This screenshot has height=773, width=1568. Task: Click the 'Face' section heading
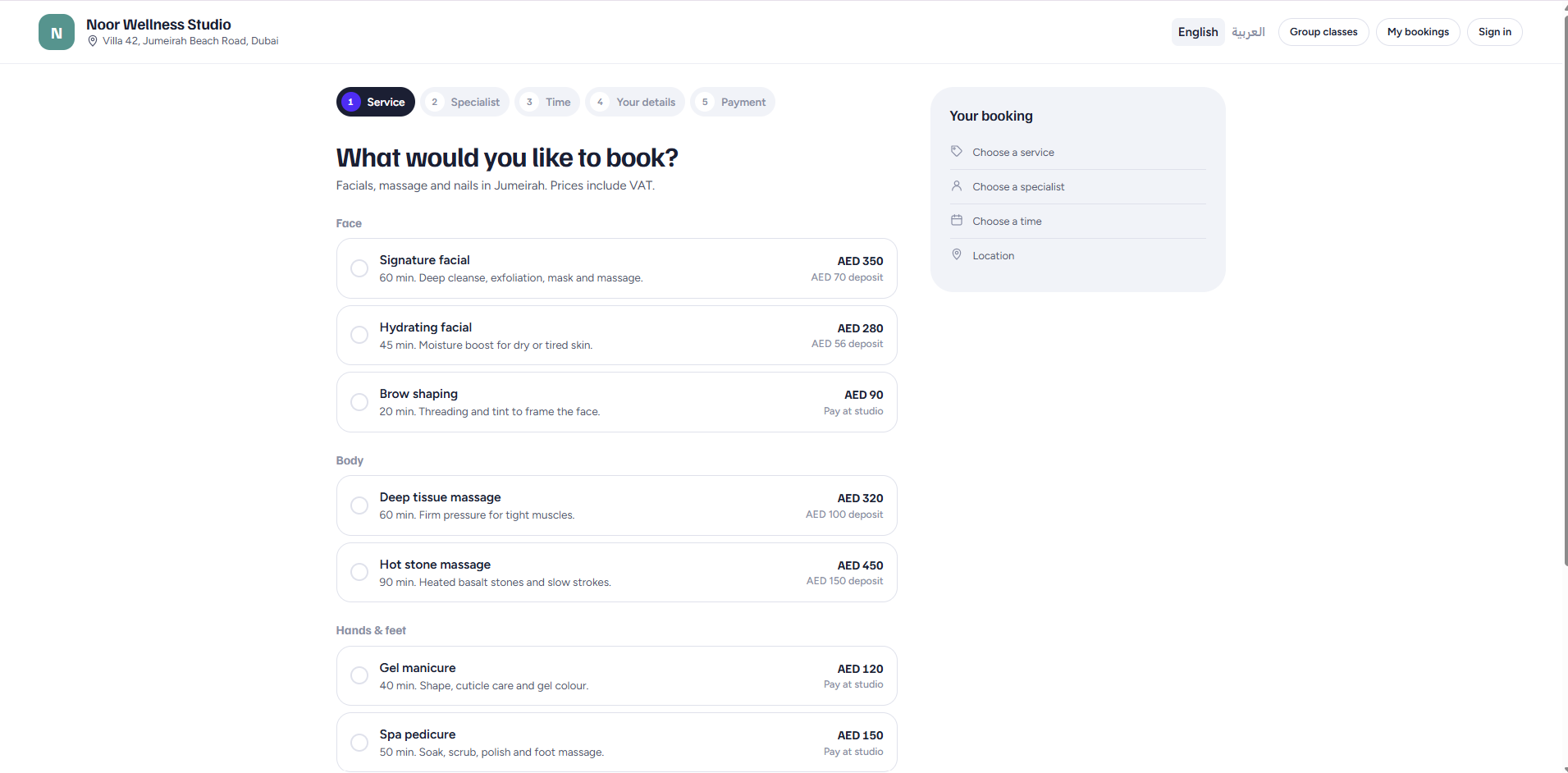tap(349, 223)
